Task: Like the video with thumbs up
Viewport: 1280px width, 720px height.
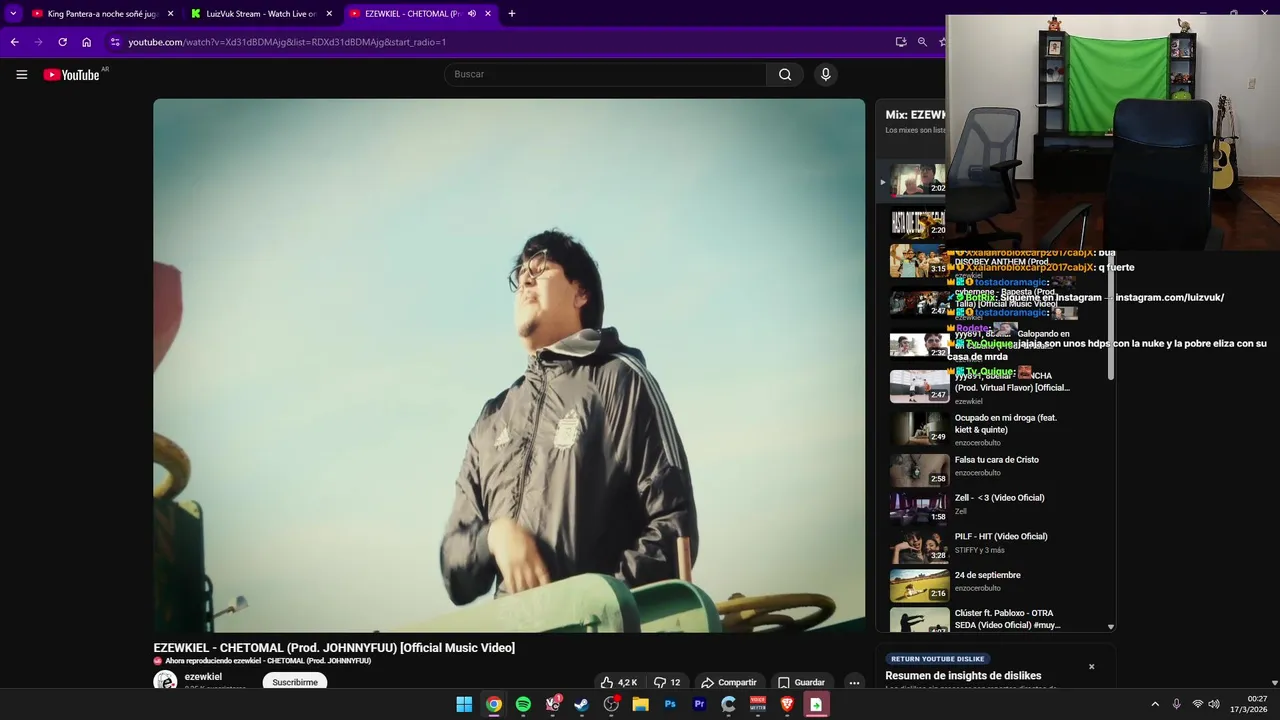Action: point(619,683)
